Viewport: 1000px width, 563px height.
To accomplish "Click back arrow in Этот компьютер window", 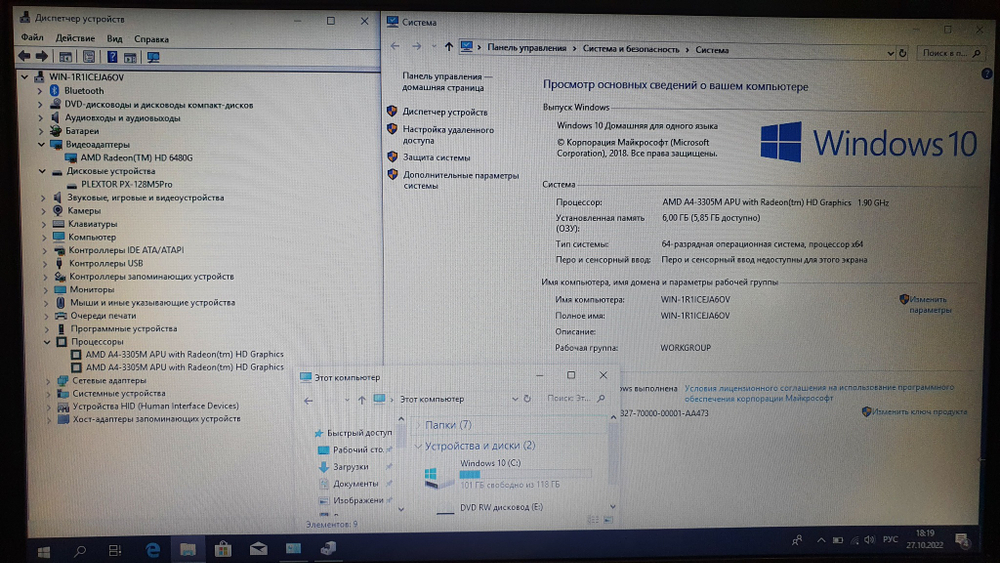I will coord(308,400).
